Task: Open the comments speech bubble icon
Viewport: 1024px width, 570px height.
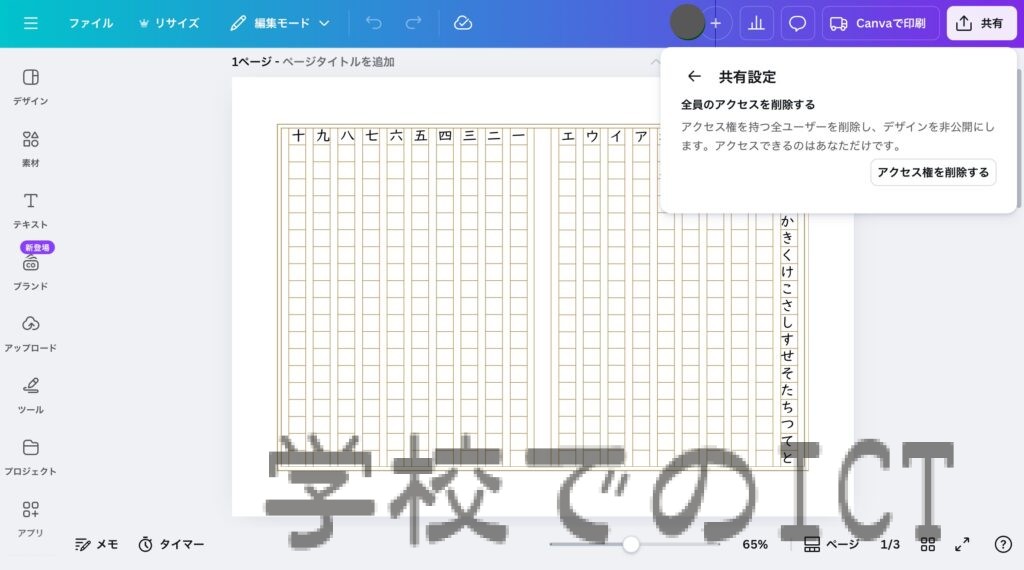Action: [x=797, y=23]
